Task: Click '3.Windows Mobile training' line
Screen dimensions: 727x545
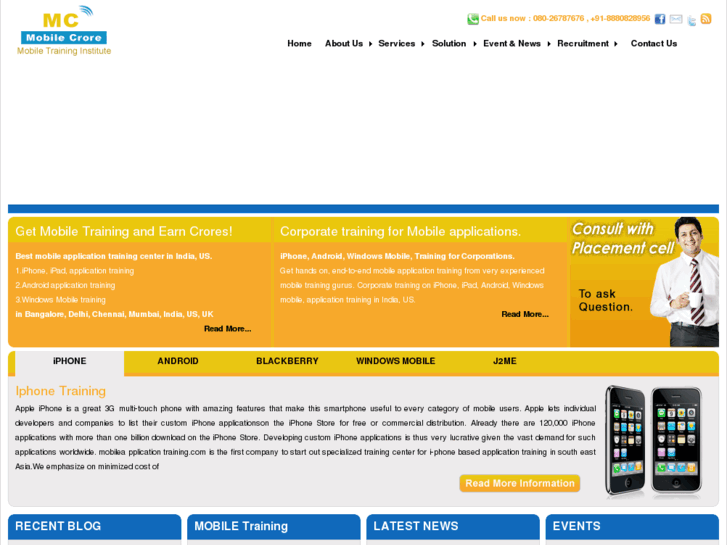Action: click(x=61, y=300)
